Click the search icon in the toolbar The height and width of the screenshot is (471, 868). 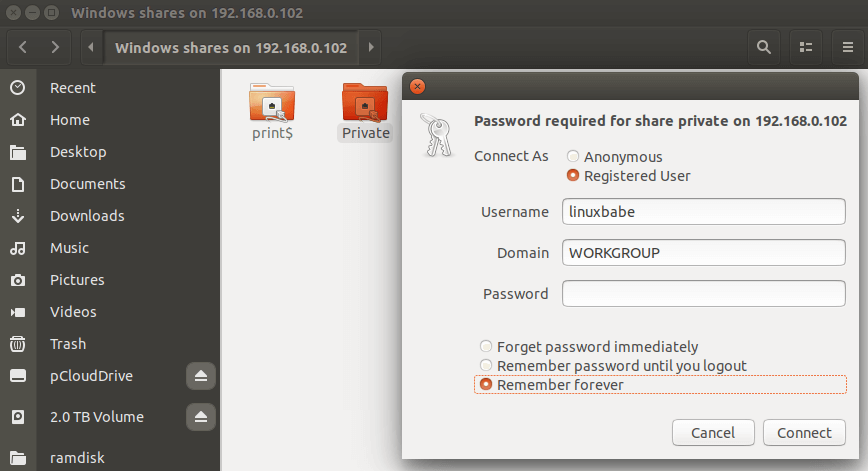click(764, 47)
